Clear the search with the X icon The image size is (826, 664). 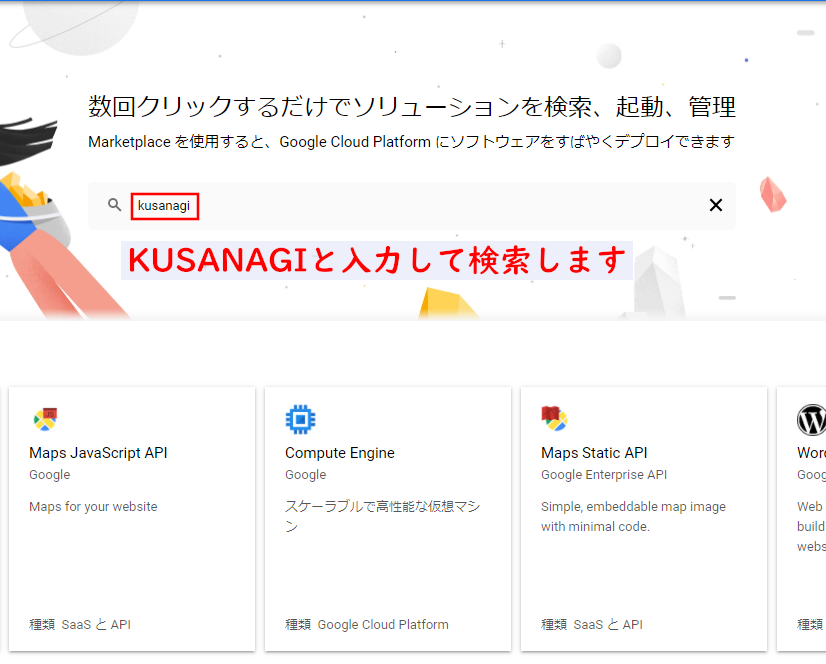click(x=715, y=205)
